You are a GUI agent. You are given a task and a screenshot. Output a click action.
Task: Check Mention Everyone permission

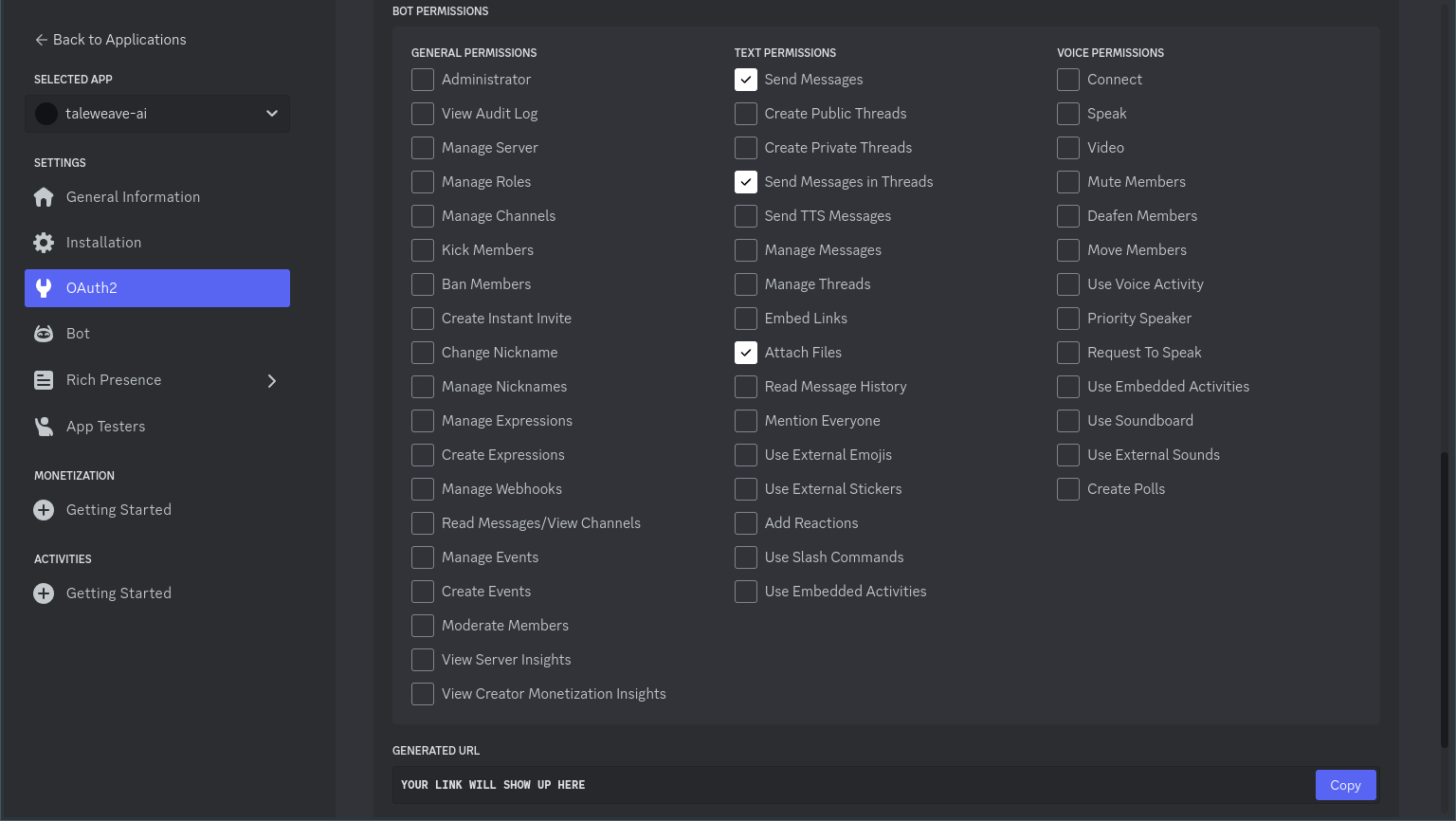point(746,421)
